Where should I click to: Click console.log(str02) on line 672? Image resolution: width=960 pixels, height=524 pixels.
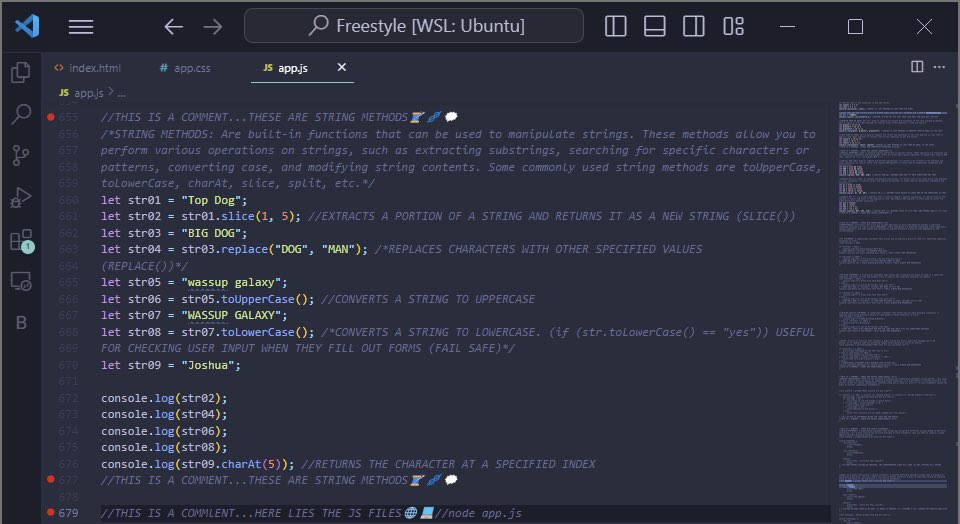164,399
